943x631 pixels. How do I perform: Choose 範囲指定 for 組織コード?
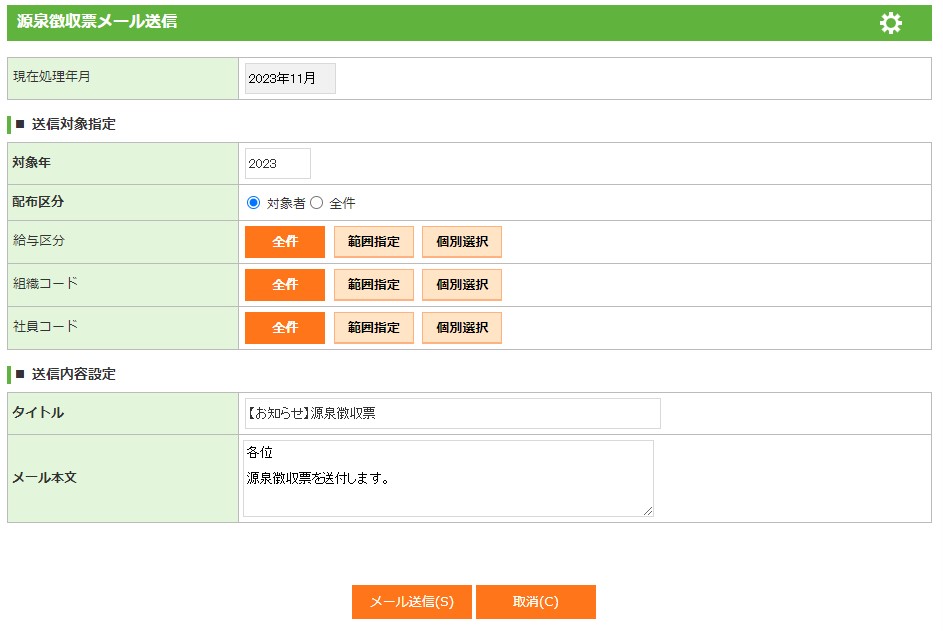[373, 285]
